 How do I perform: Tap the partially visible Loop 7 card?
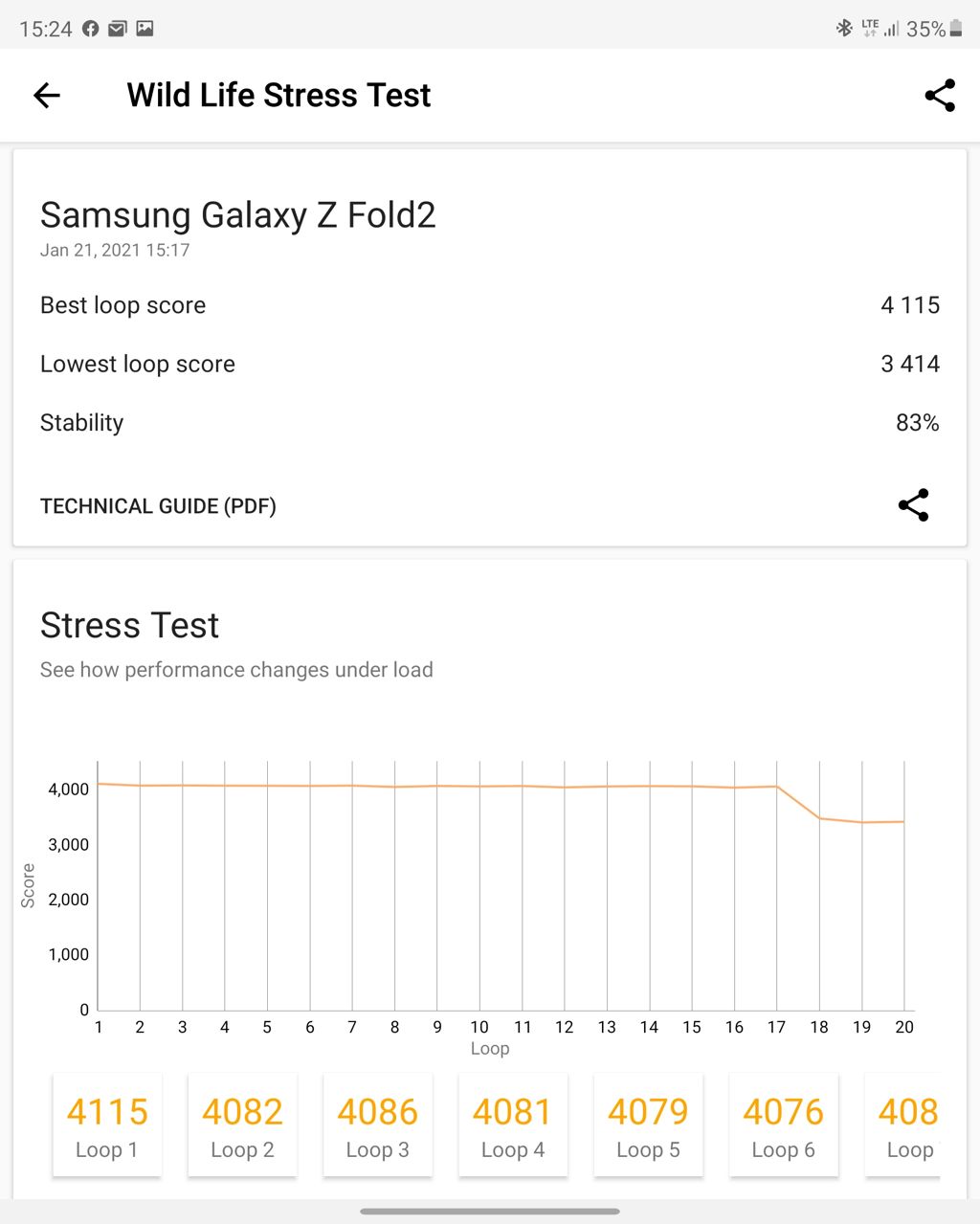[x=904, y=1124]
